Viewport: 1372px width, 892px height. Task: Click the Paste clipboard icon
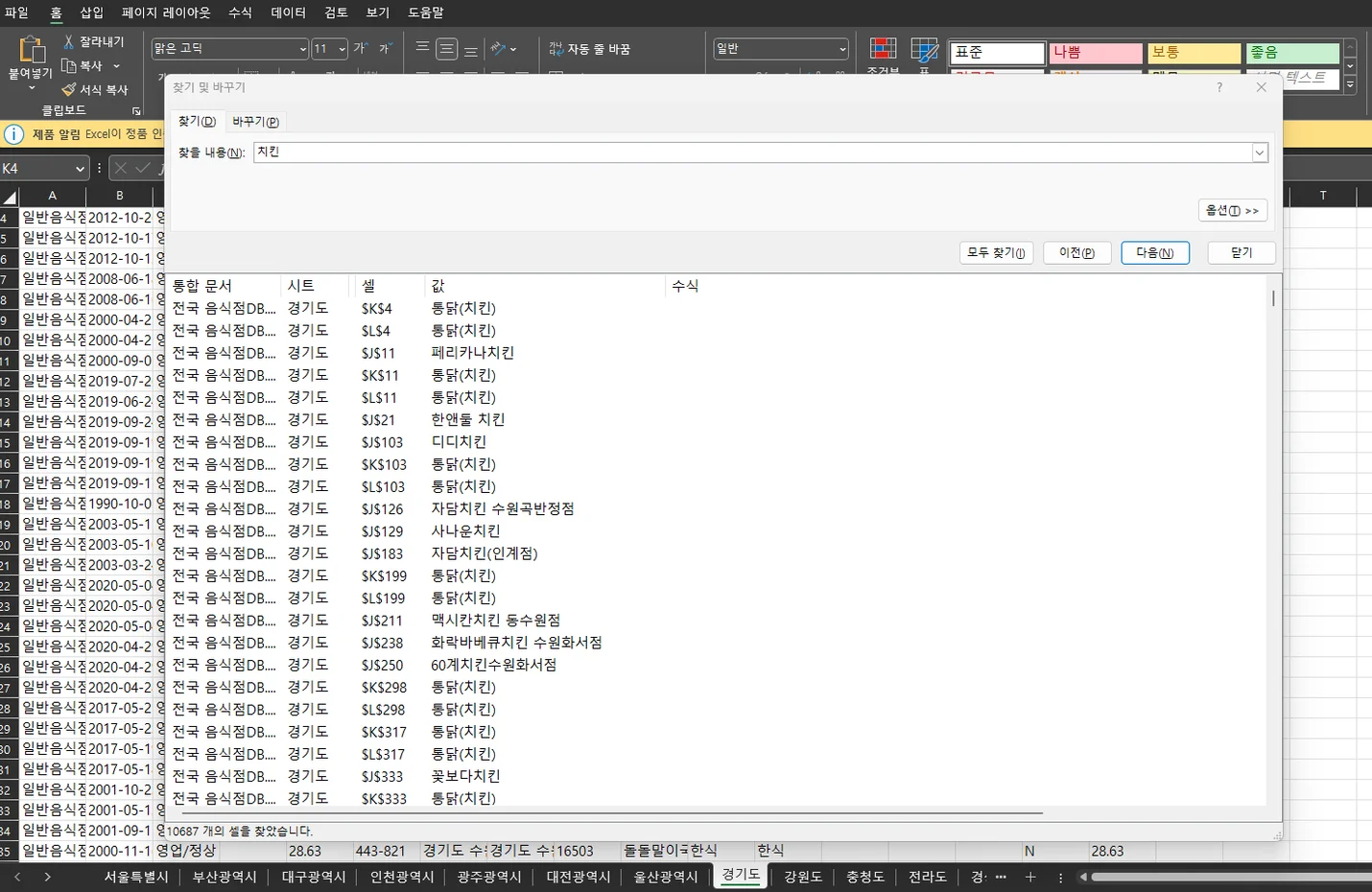31,49
